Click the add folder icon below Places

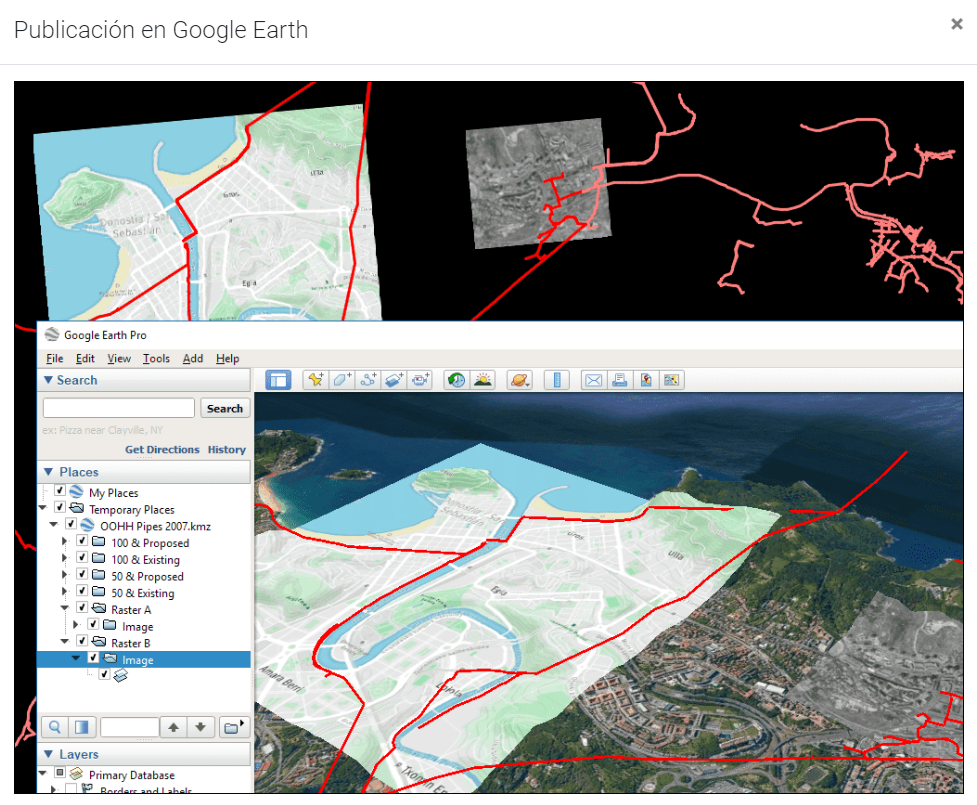[234, 727]
